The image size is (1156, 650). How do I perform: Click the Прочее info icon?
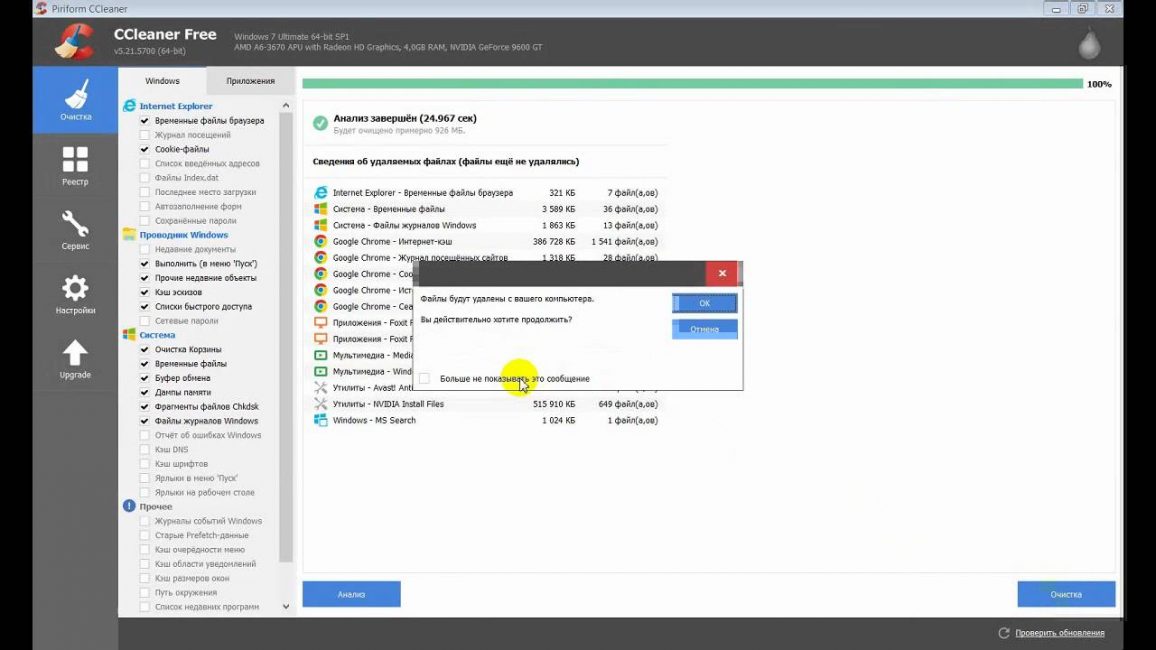129,506
